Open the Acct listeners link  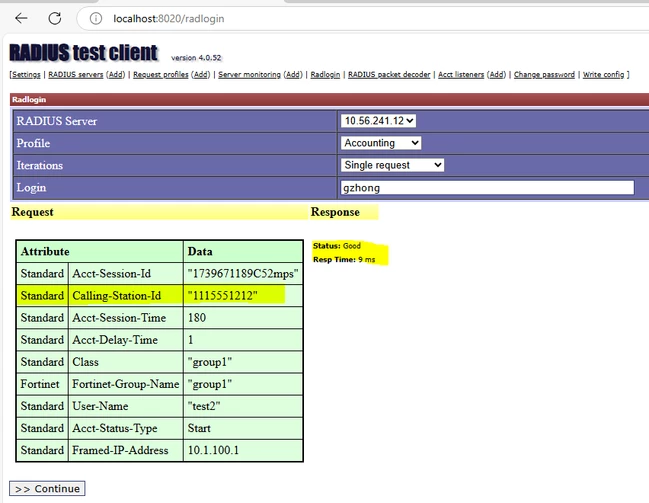tap(461, 75)
